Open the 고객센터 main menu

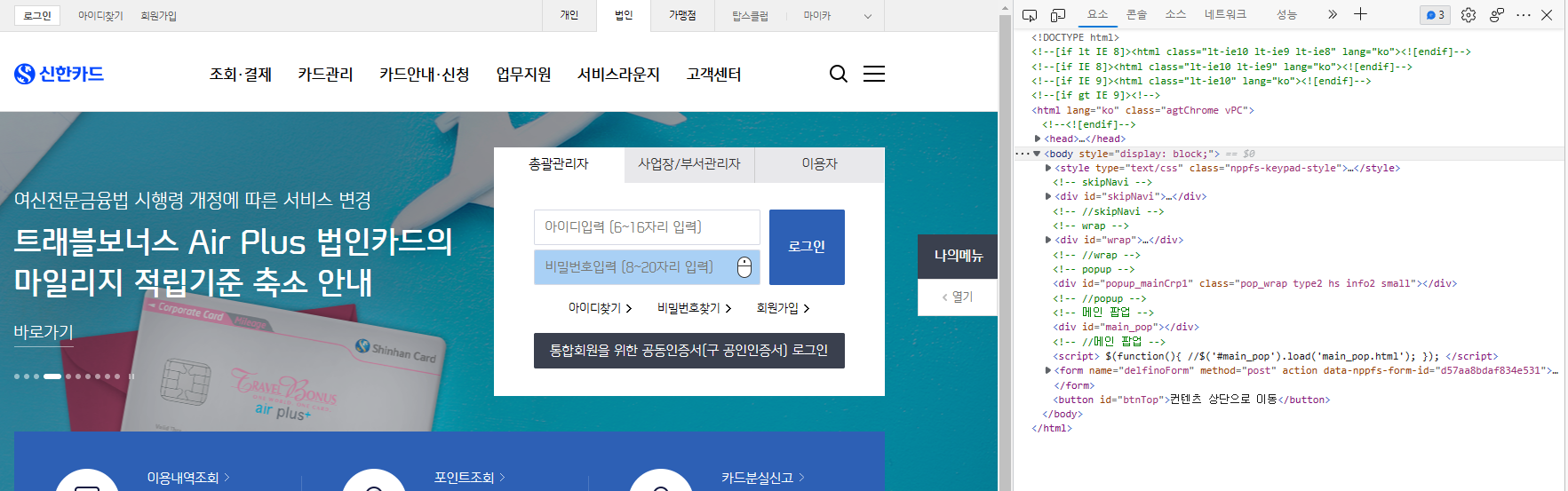713,75
